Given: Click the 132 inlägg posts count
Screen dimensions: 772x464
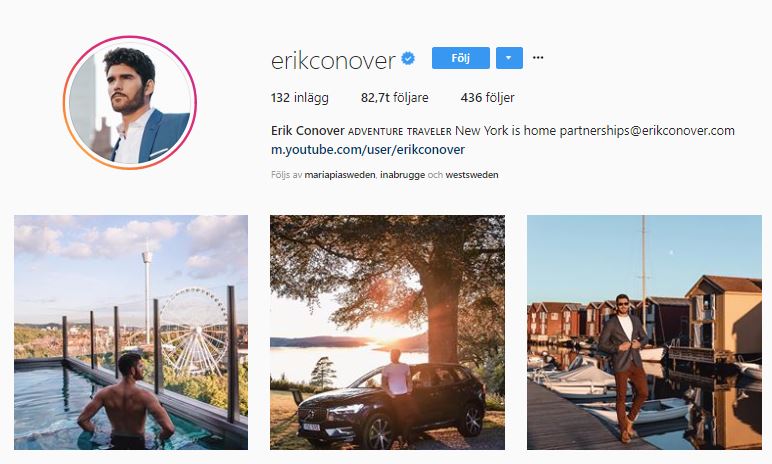Looking at the screenshot, I should (299, 98).
